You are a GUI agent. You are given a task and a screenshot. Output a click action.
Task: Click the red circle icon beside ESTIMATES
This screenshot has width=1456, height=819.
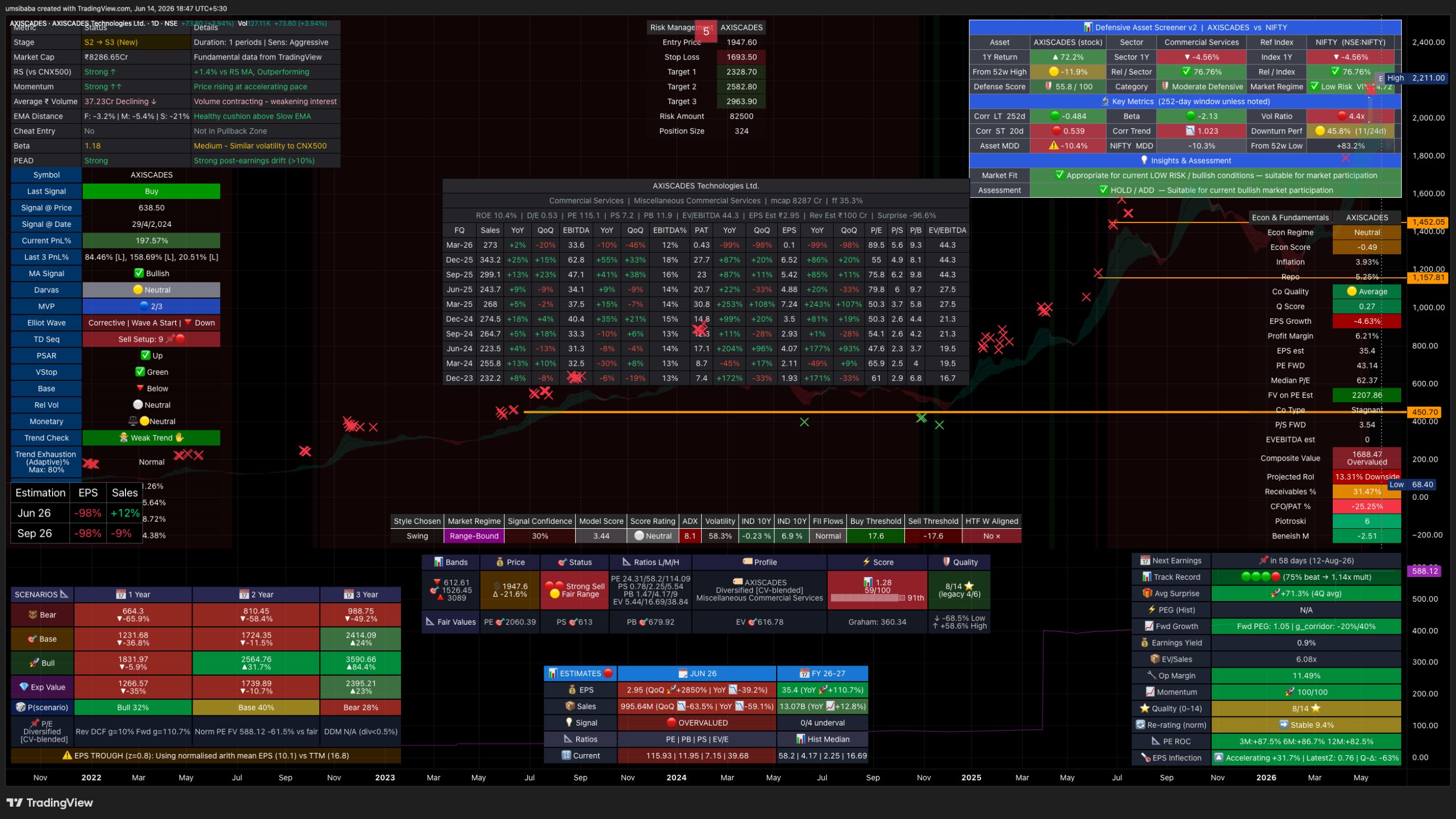pyautogui.click(x=608, y=673)
